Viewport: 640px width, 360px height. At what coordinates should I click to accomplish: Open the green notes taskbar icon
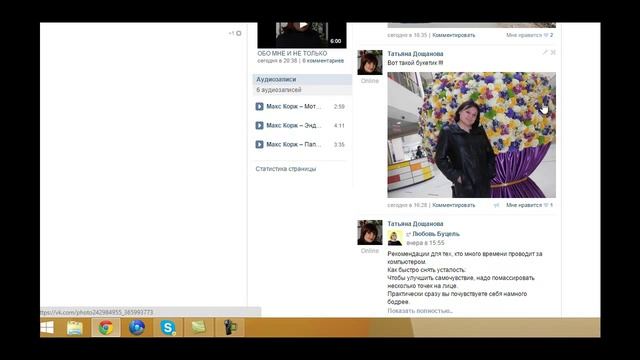click(x=199, y=328)
